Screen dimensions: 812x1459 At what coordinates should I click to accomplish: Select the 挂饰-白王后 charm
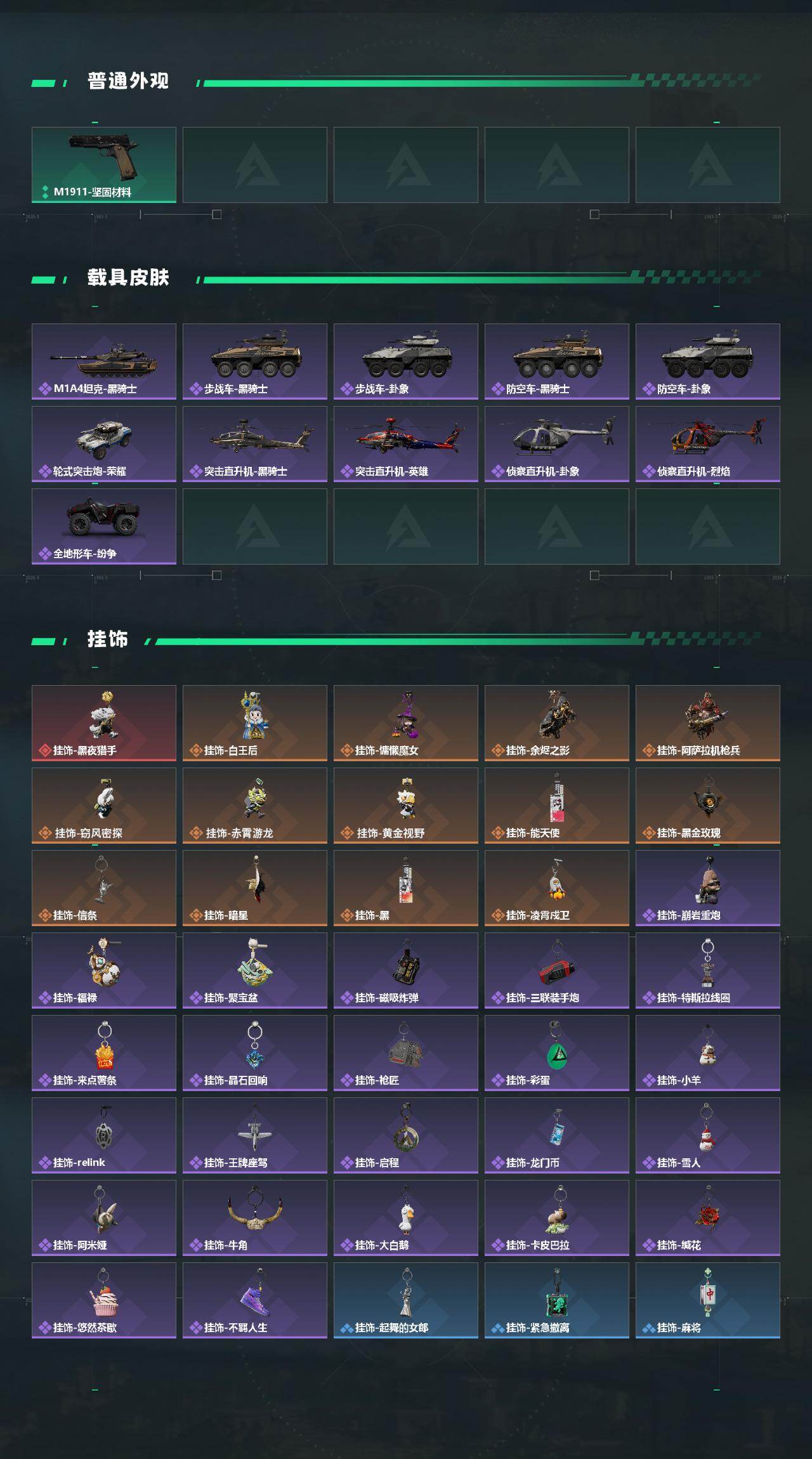255,723
